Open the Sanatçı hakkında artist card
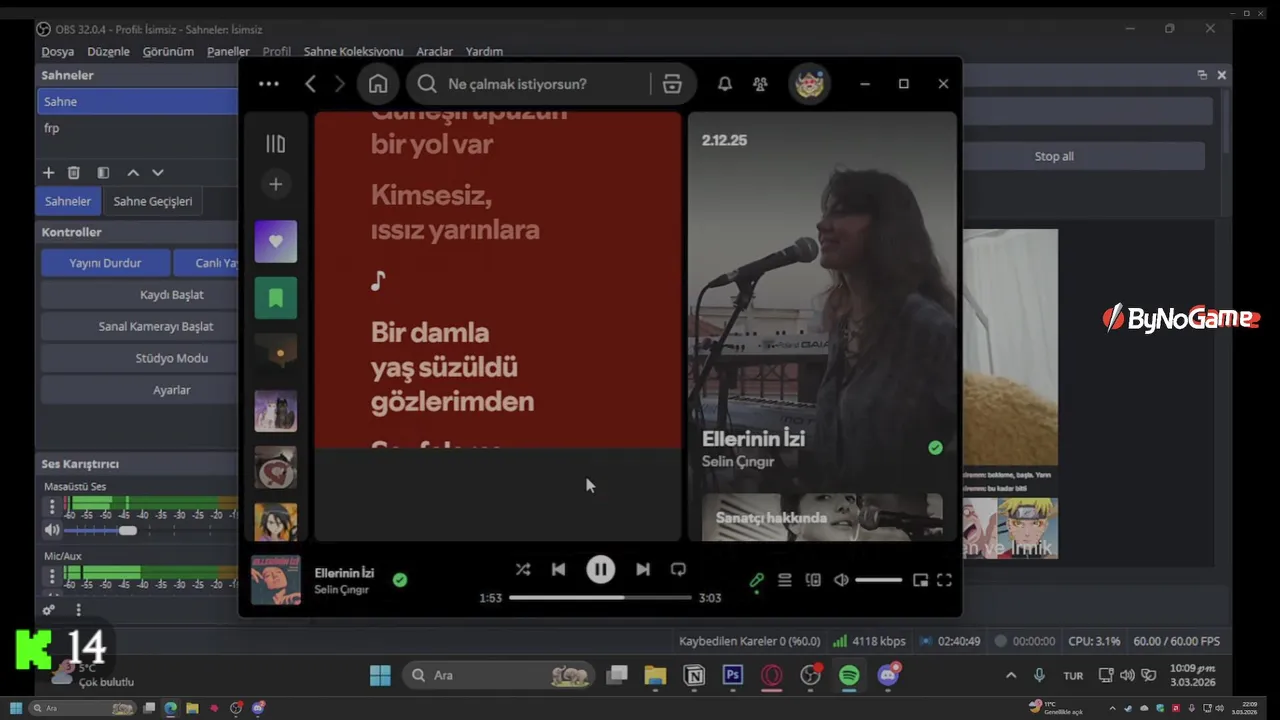The image size is (1280, 720). 822,517
